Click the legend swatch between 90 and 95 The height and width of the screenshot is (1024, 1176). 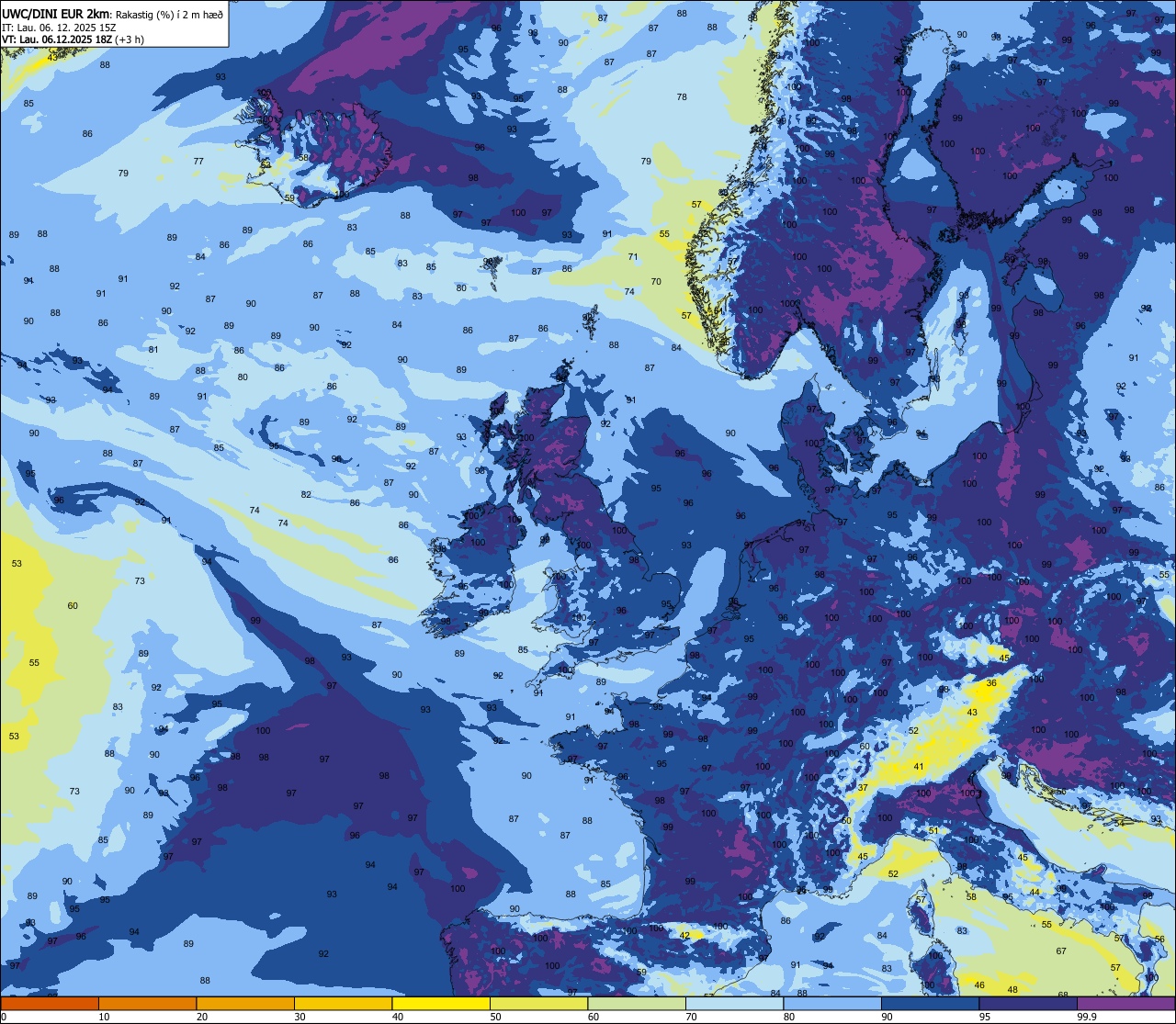click(930, 1003)
